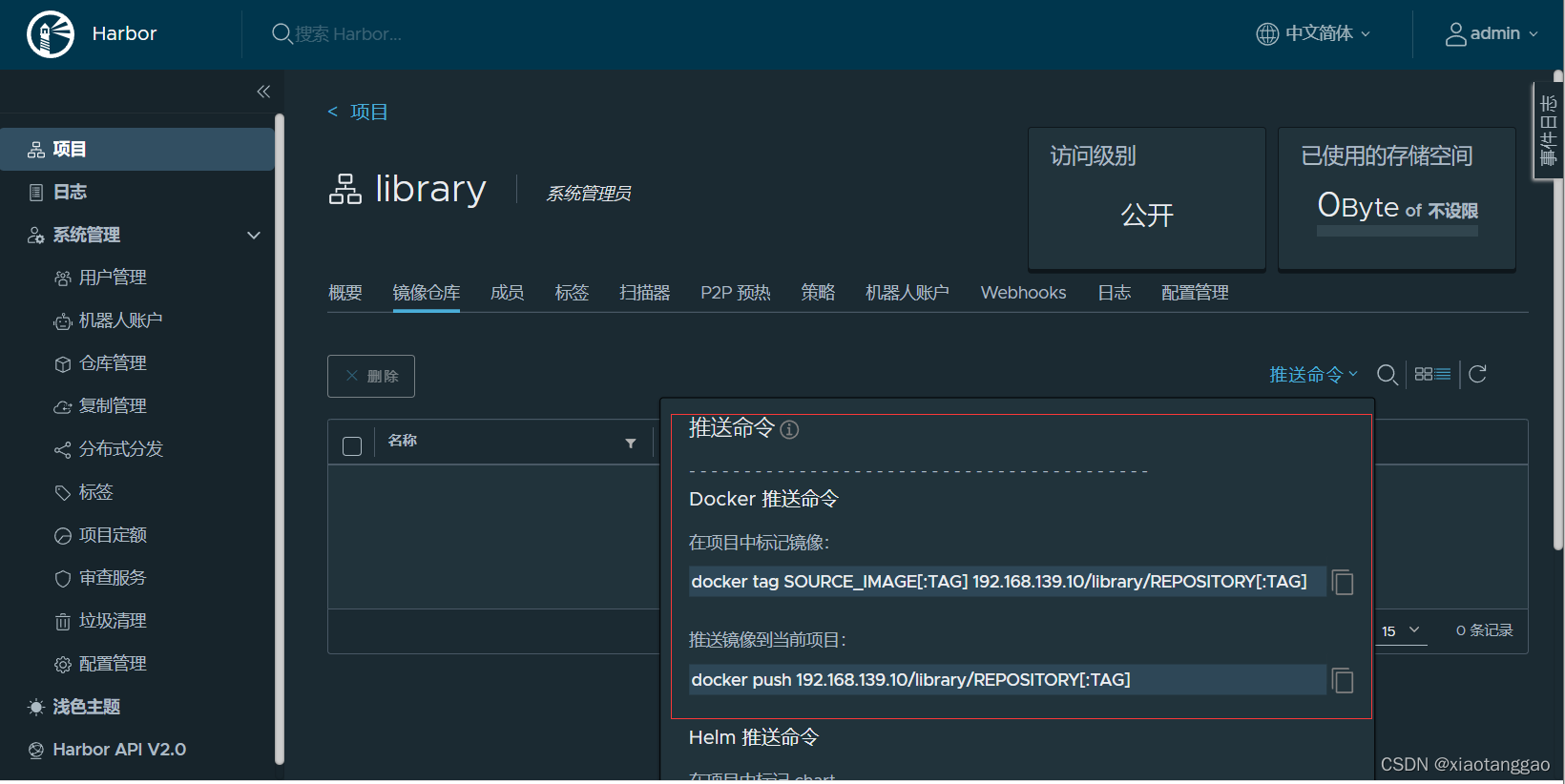Switch to the project 日志 tab
The height and width of the screenshot is (784, 1565).
click(1115, 293)
